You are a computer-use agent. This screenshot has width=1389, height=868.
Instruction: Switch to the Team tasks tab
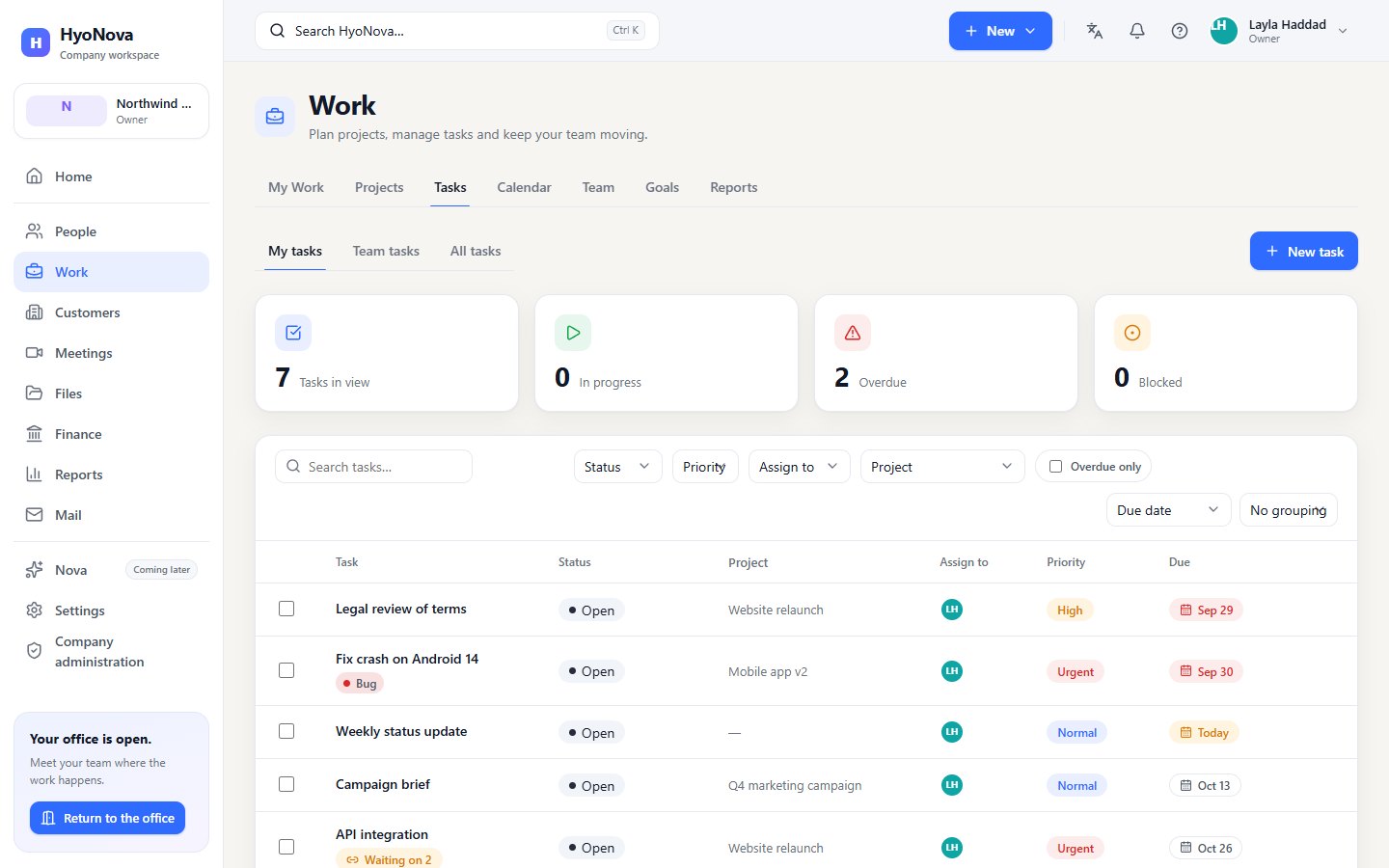[386, 251]
